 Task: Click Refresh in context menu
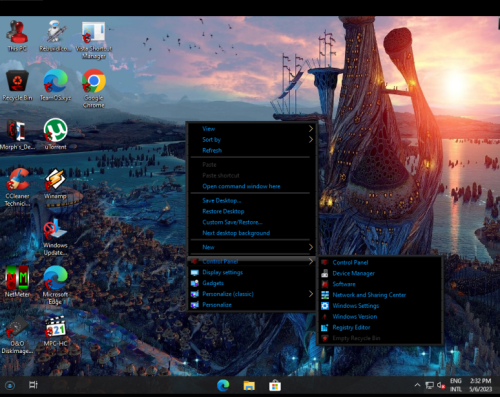coord(252,150)
